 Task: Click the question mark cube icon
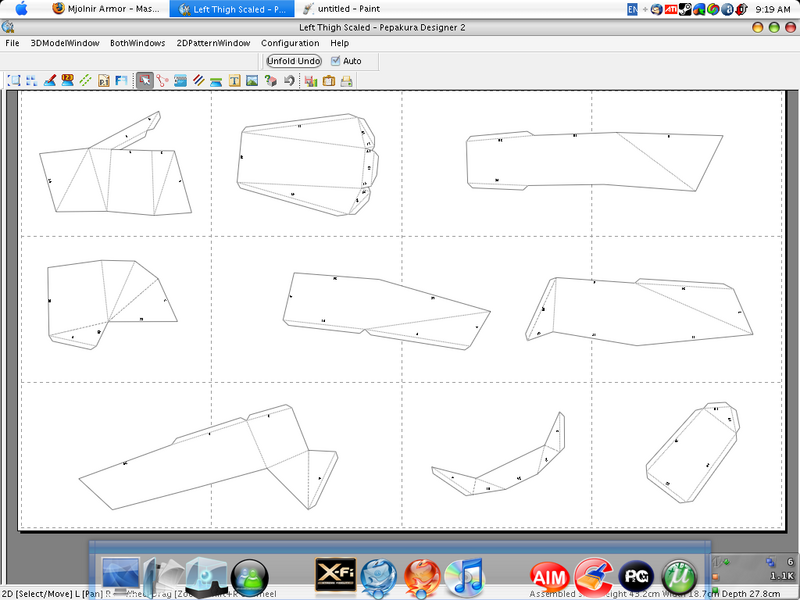270,80
